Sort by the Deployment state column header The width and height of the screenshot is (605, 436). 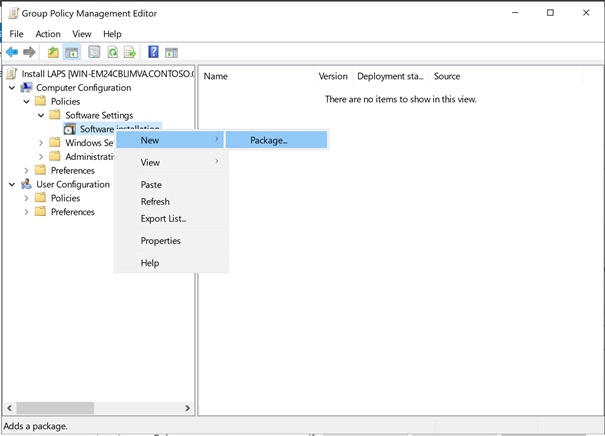click(x=391, y=76)
